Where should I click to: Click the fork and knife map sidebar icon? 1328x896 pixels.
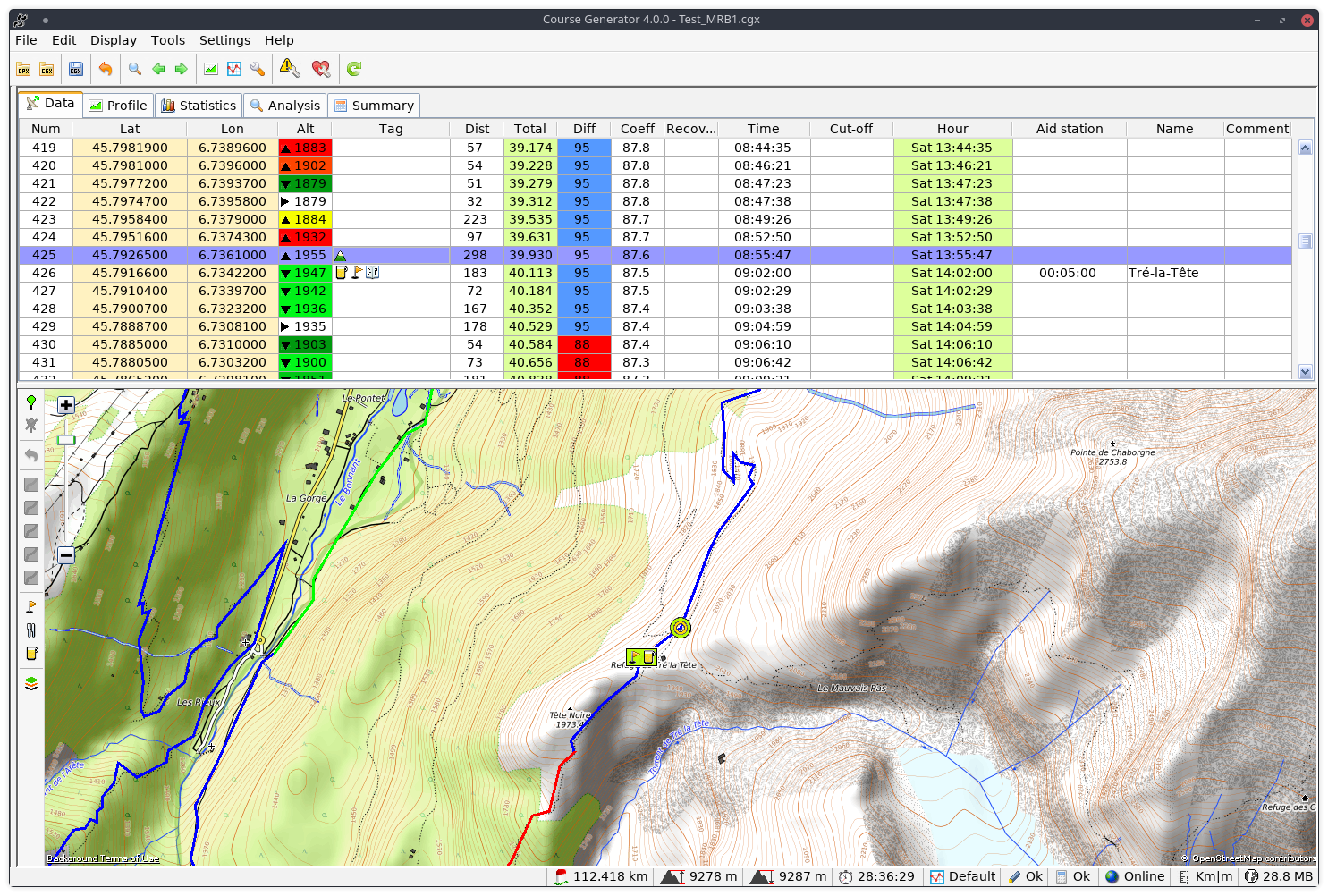pos(31,630)
